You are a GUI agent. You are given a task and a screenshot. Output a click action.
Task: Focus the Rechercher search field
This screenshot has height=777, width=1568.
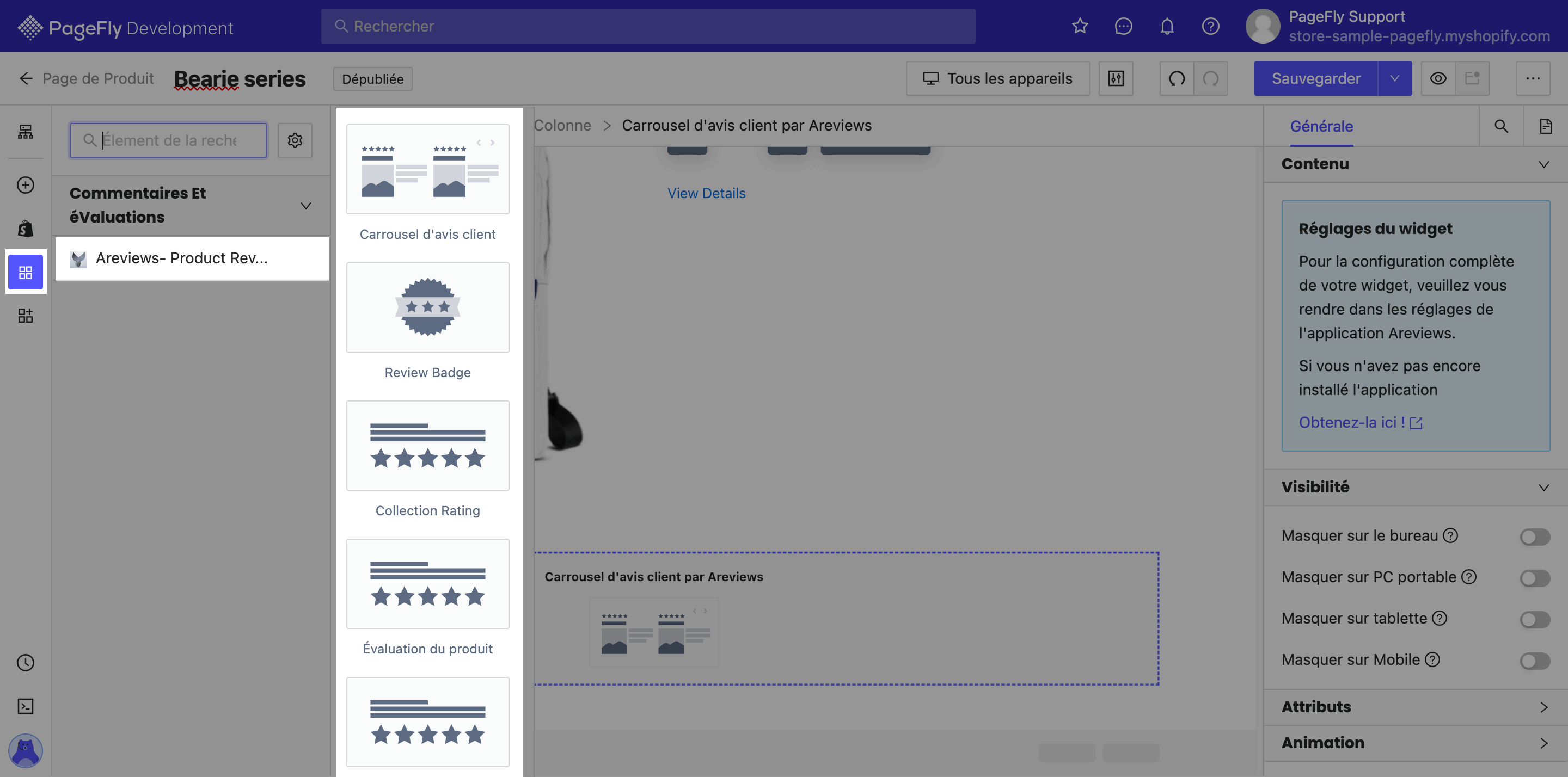(648, 26)
